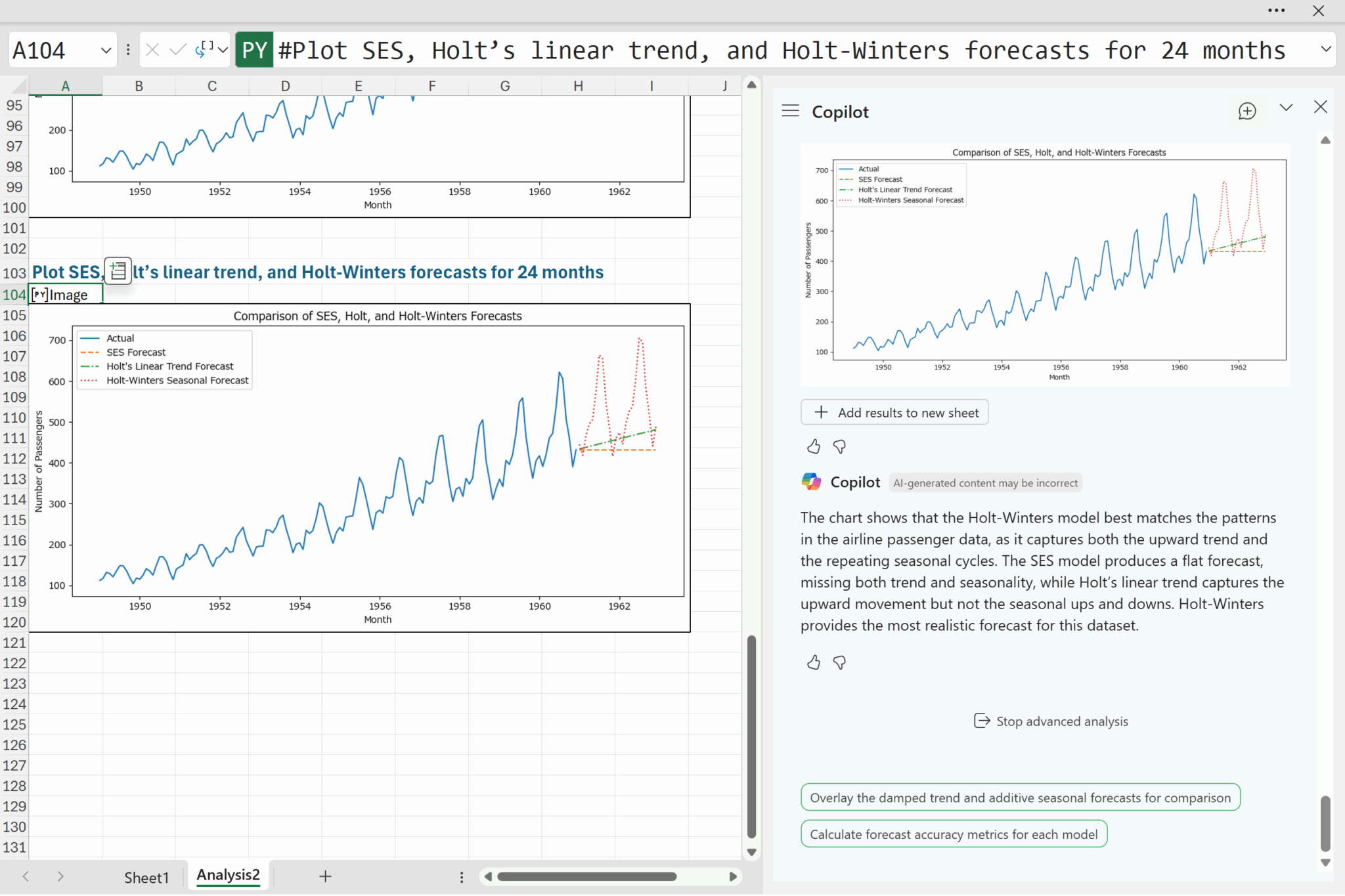Click the PY Python badge in formula bar
The width and height of the screenshot is (1345, 896).
pos(254,50)
